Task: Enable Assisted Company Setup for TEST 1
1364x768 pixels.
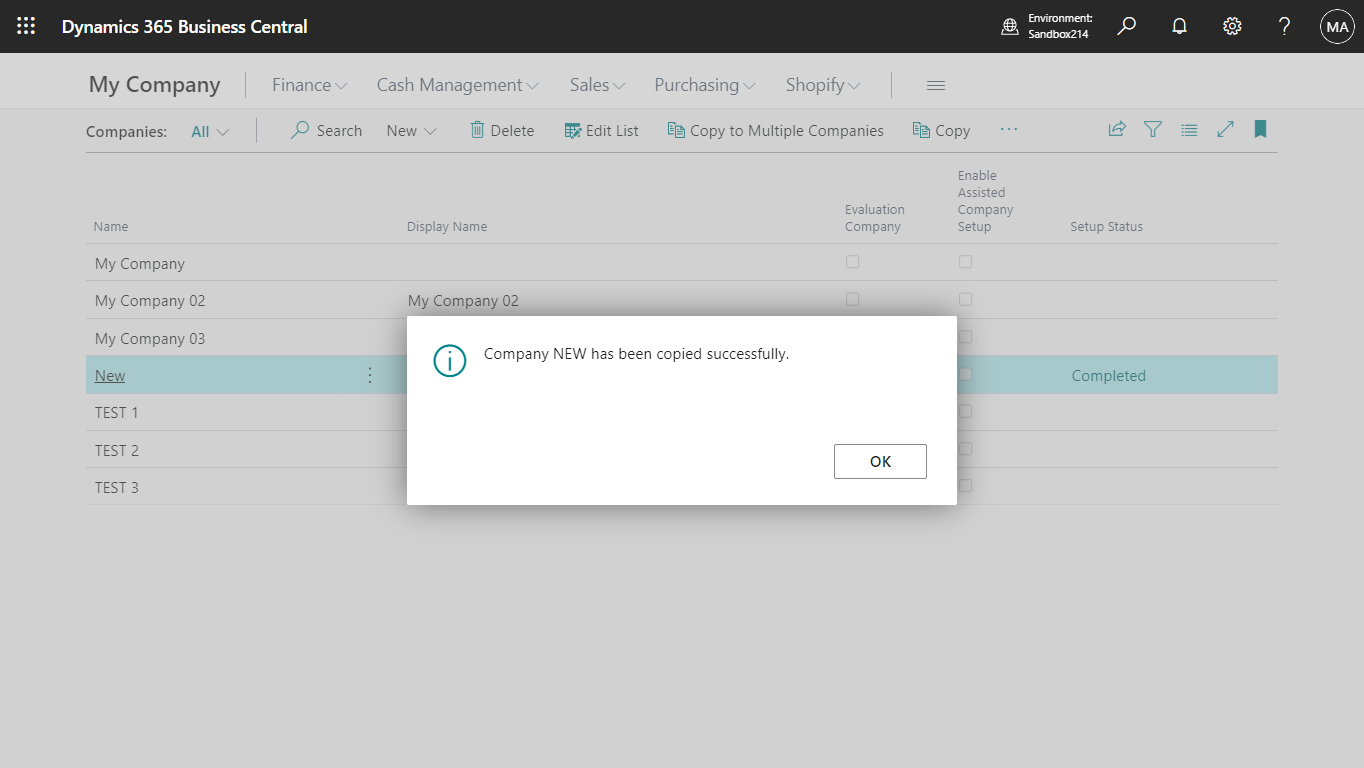Action: (965, 411)
